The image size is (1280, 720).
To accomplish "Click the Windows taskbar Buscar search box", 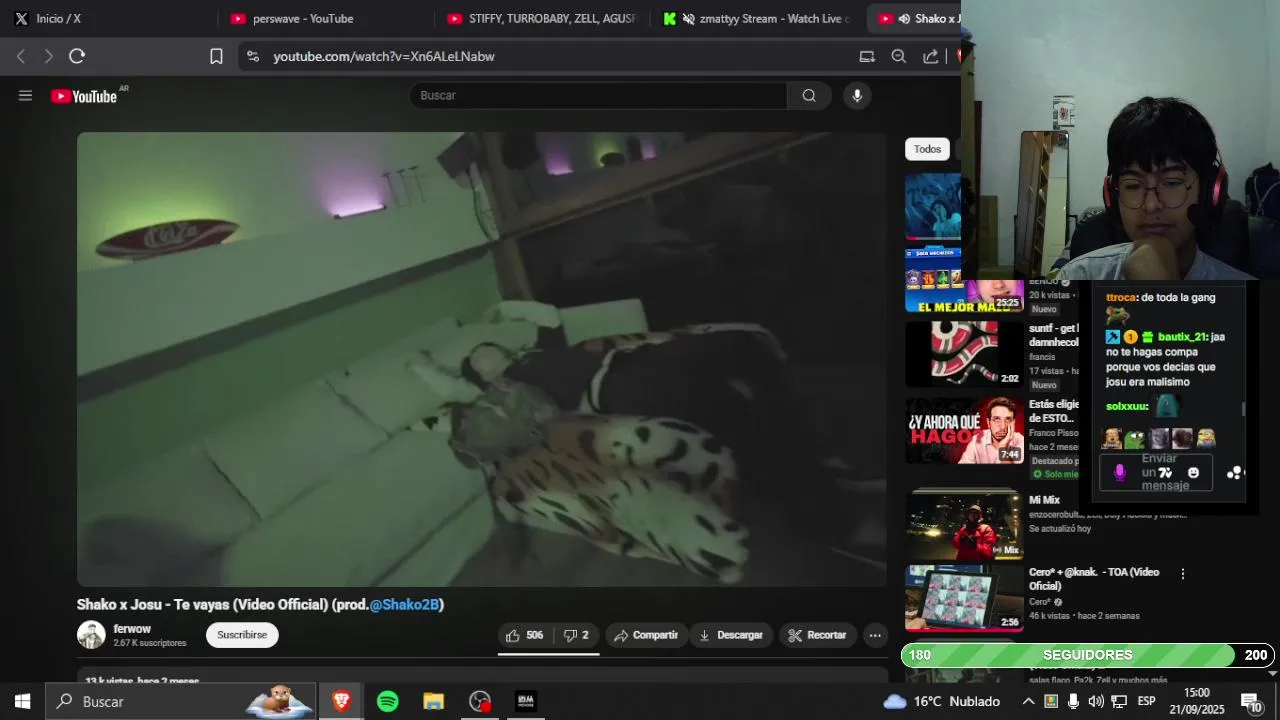I will (x=182, y=702).
